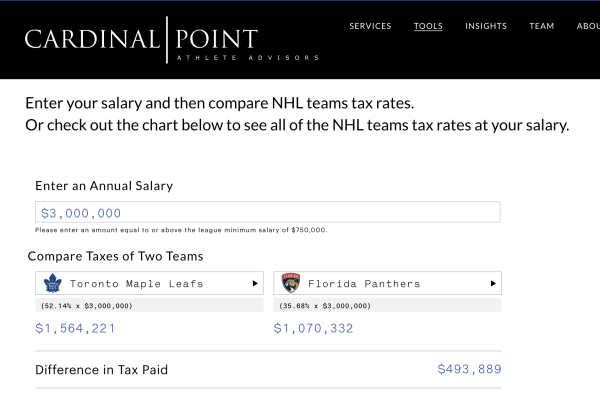Click the $1,564,221 Toronto tax amount

click(76, 328)
